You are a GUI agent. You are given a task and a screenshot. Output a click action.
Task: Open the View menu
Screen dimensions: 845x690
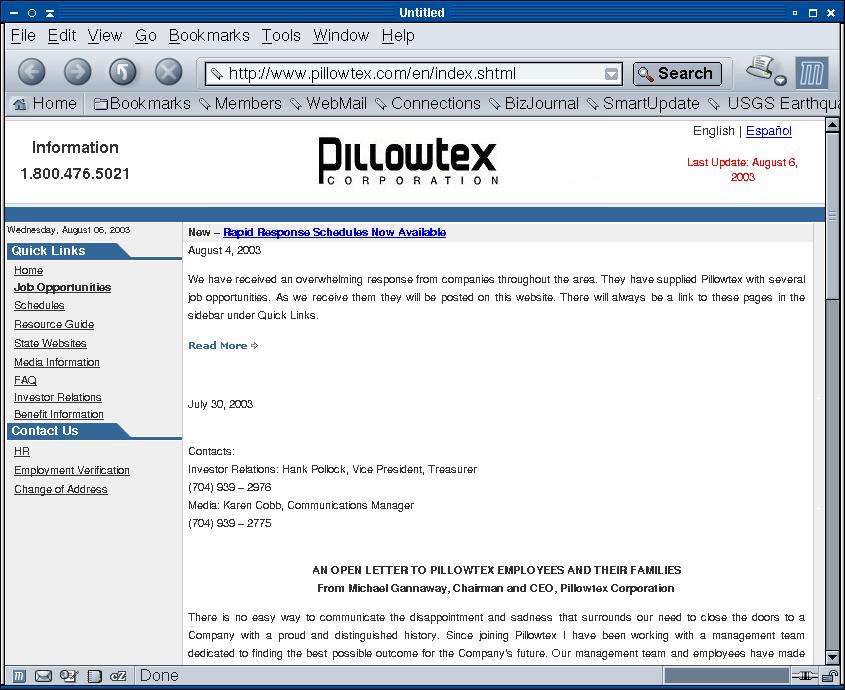(105, 36)
